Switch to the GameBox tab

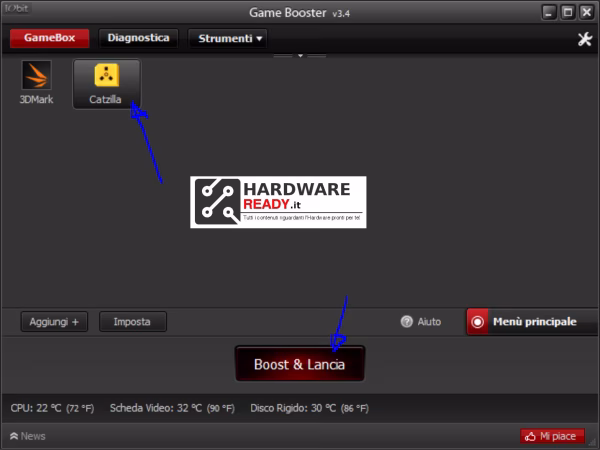pyautogui.click(x=49, y=38)
